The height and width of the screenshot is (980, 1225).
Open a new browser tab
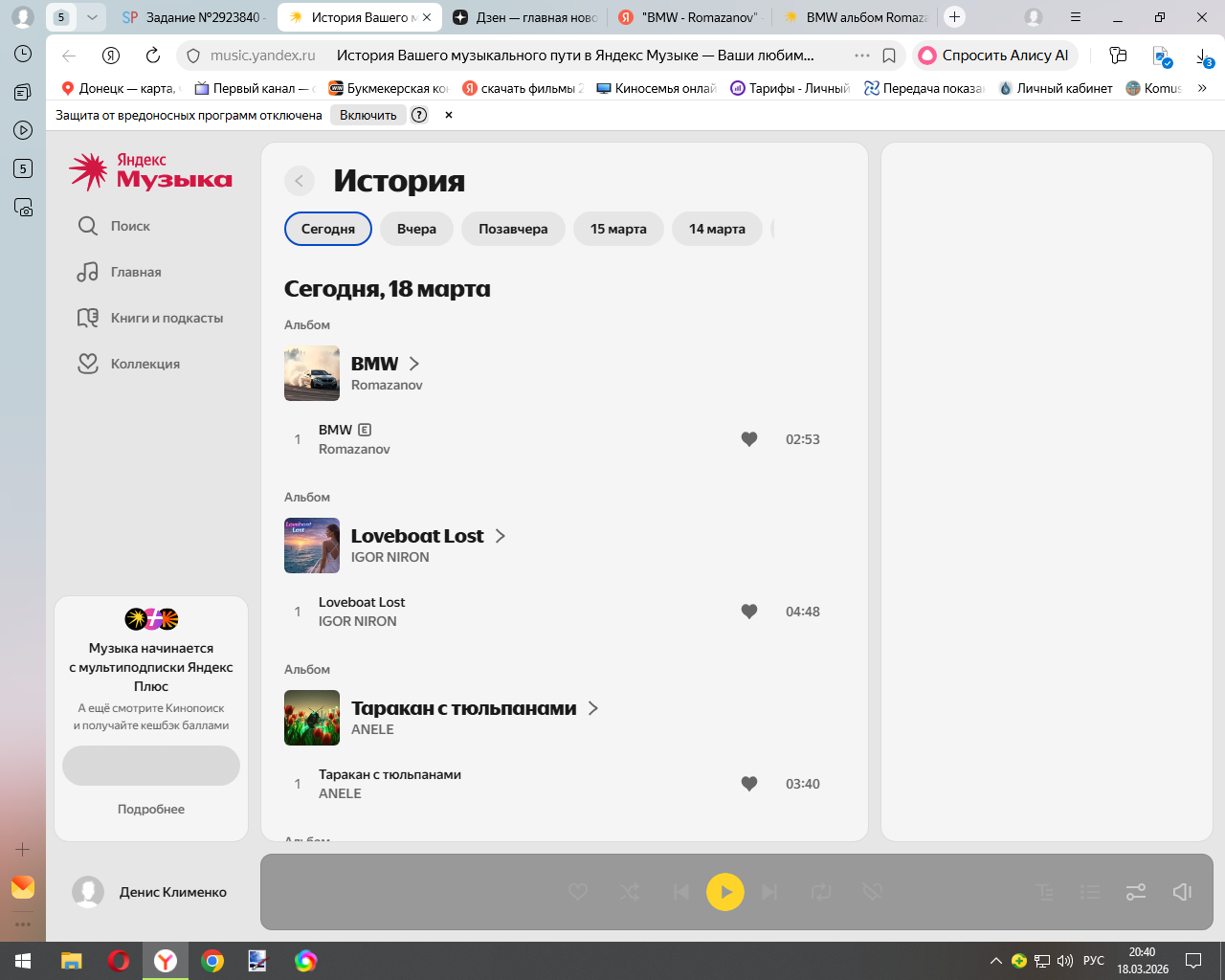[954, 17]
